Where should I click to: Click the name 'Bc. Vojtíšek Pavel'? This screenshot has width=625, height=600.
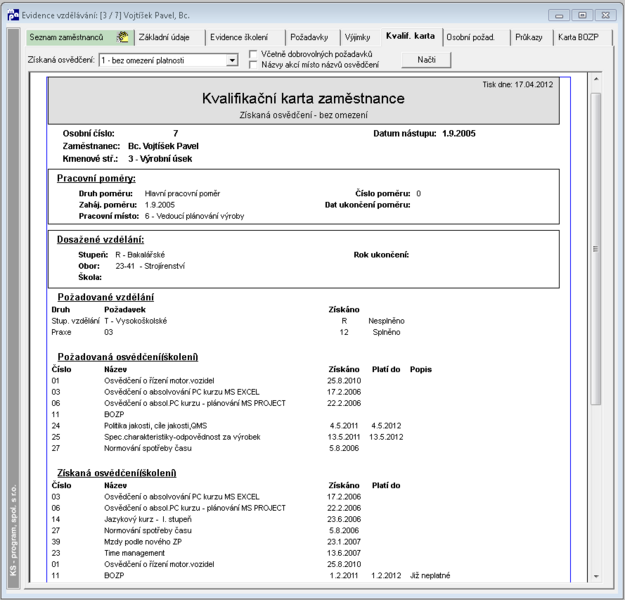(x=163, y=146)
